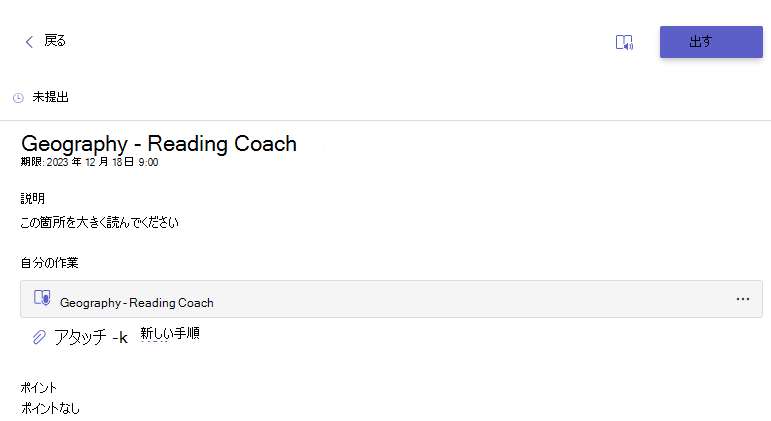
Task: Click the instruction text この箇所を大きく読んでください
Action: point(99,222)
